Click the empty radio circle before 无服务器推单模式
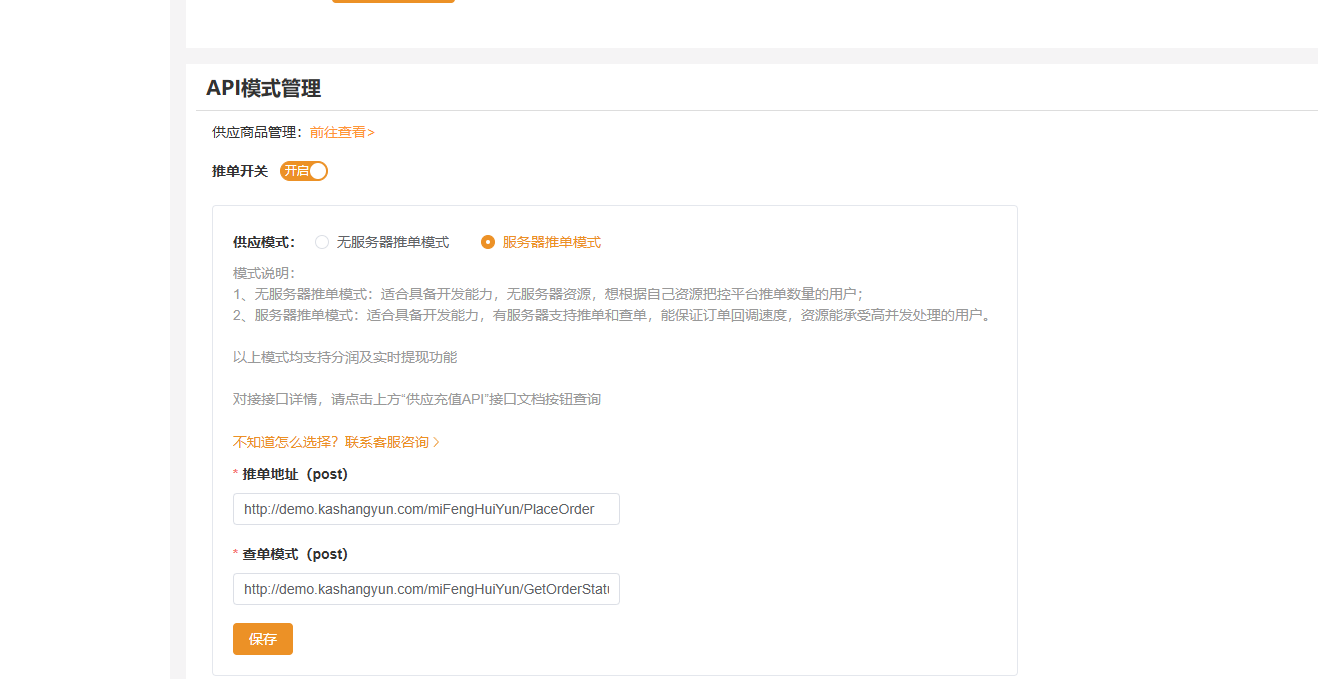The width and height of the screenshot is (1318, 679). click(x=321, y=241)
